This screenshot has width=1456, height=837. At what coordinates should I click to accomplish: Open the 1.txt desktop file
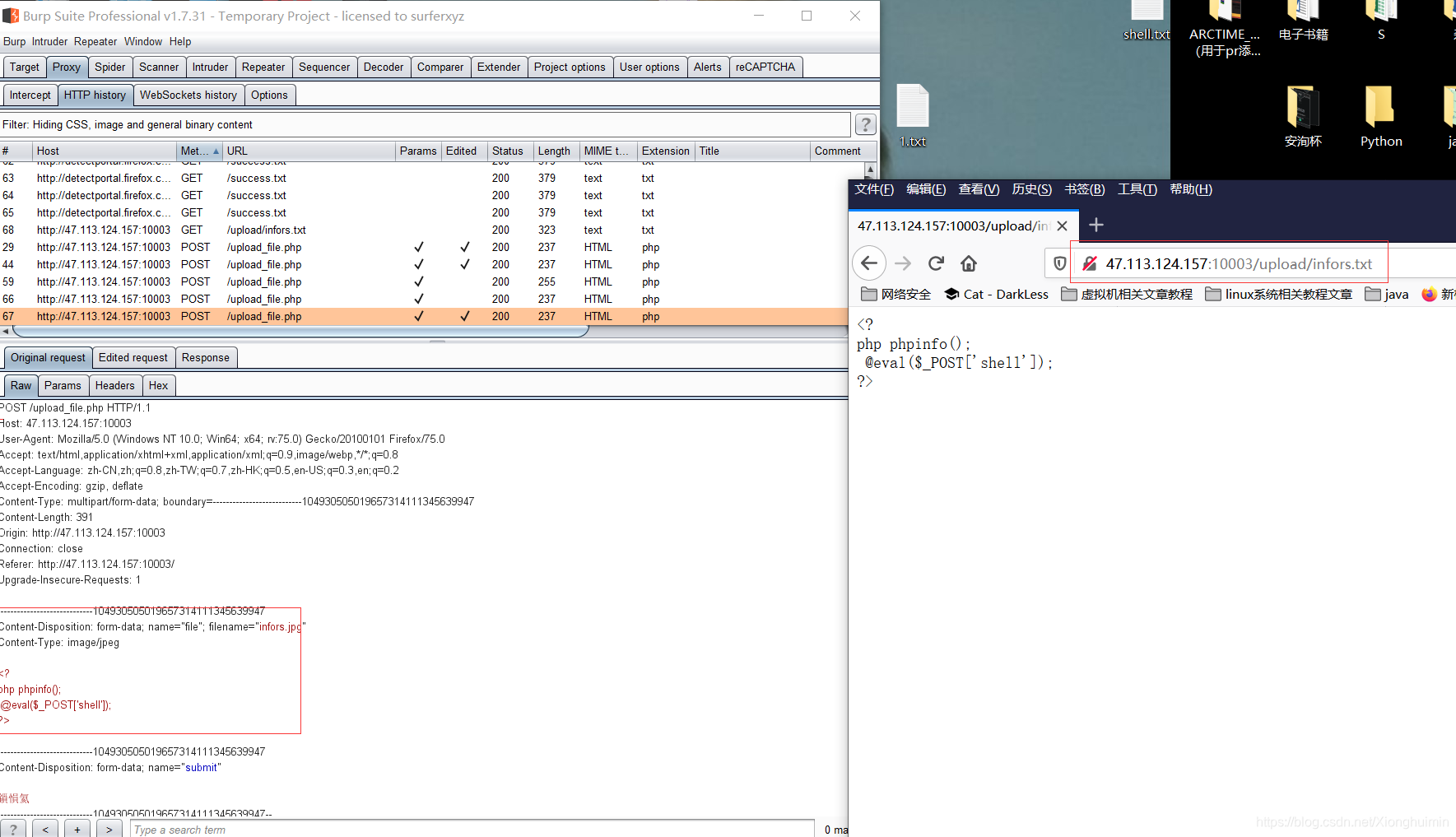(x=912, y=116)
